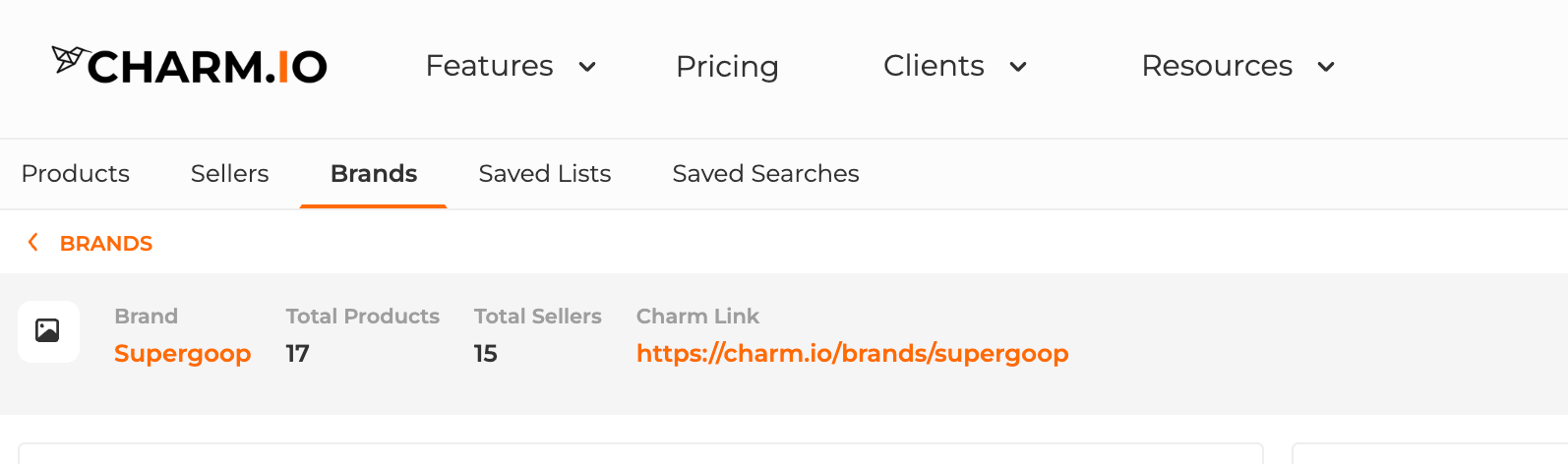The image size is (1568, 464).
Task: Expand the Features dropdown arrow
Action: click(x=587, y=67)
